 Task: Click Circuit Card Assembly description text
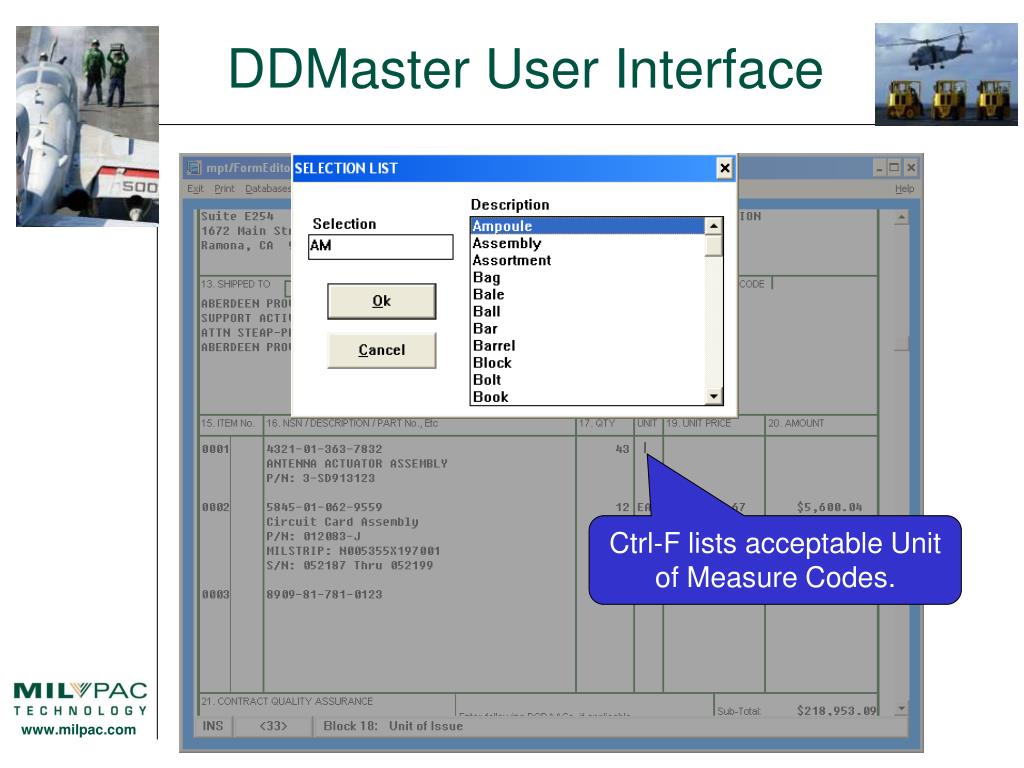coord(342,522)
